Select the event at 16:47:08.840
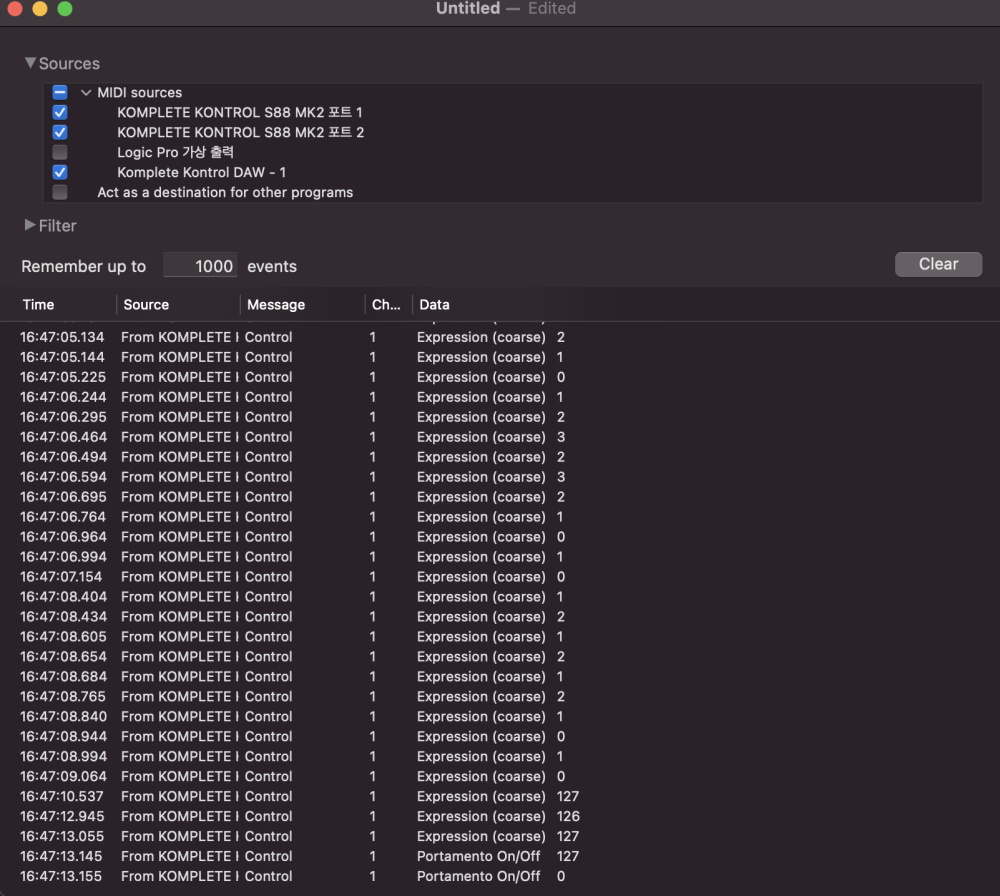This screenshot has height=896, width=1000. [500, 717]
